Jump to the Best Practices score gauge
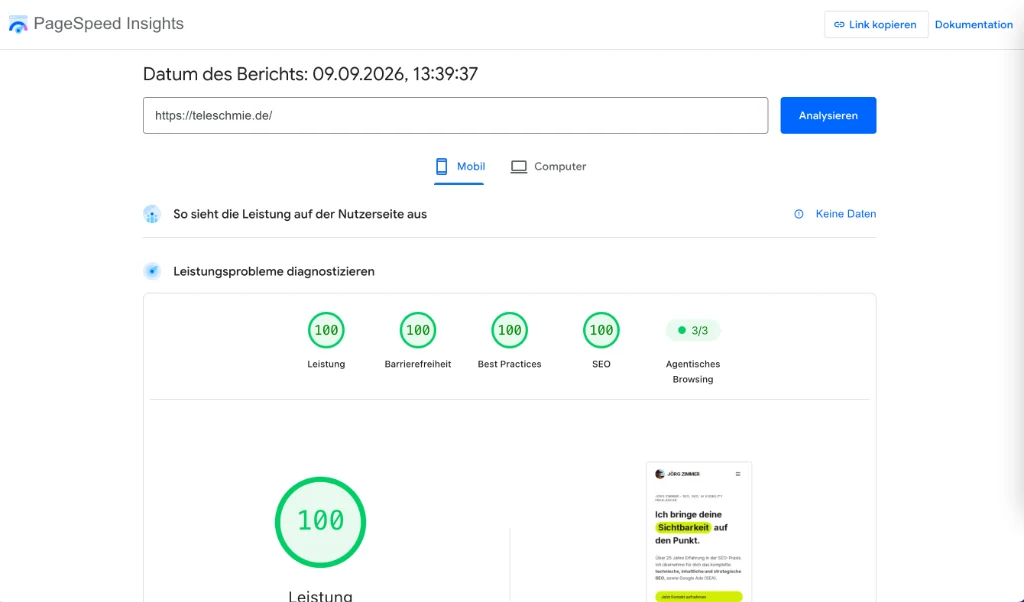Image resolution: width=1024 pixels, height=602 pixels. coord(509,330)
